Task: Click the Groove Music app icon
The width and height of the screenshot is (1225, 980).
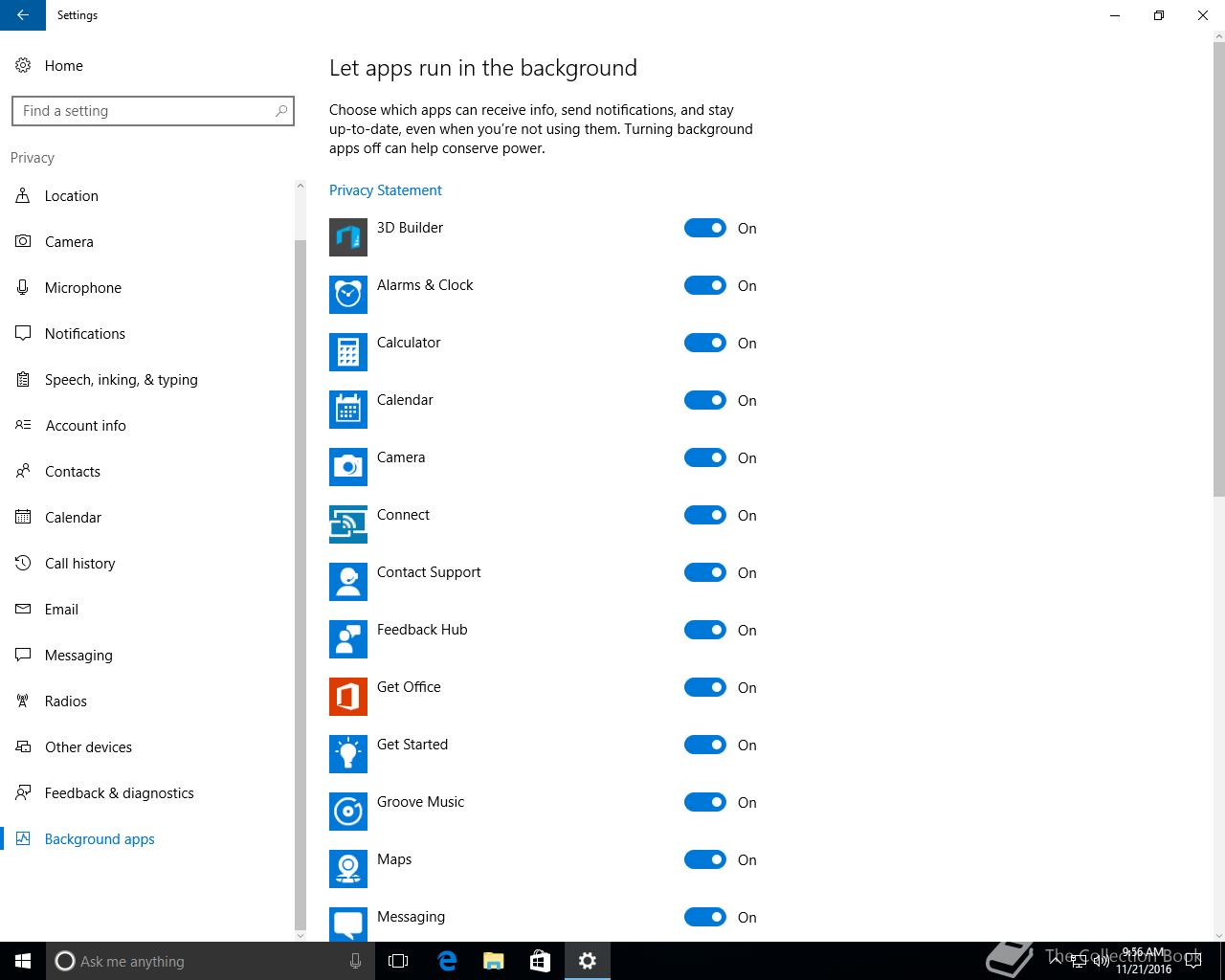Action: pyautogui.click(x=348, y=812)
